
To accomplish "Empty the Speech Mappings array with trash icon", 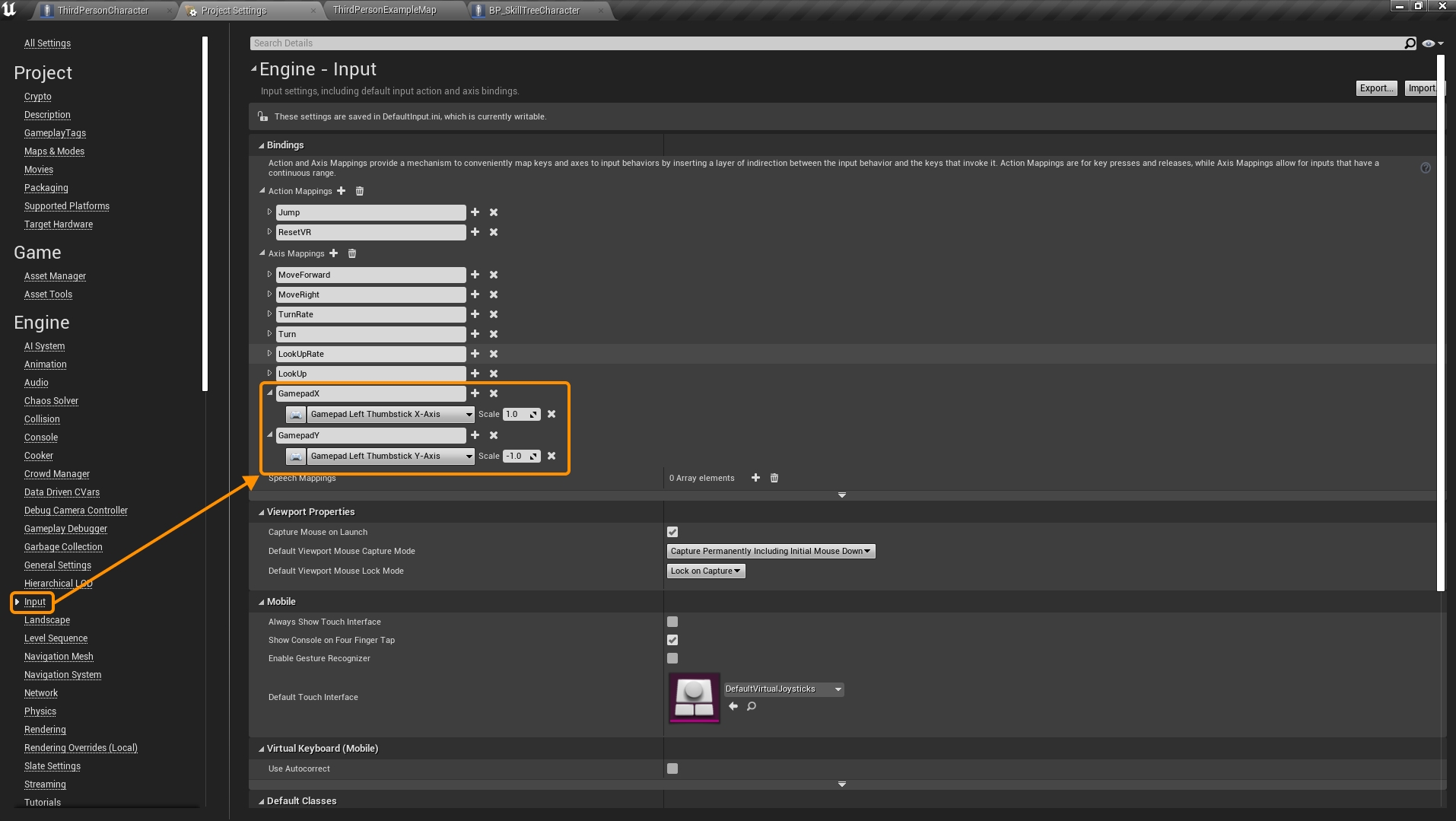I will click(774, 478).
